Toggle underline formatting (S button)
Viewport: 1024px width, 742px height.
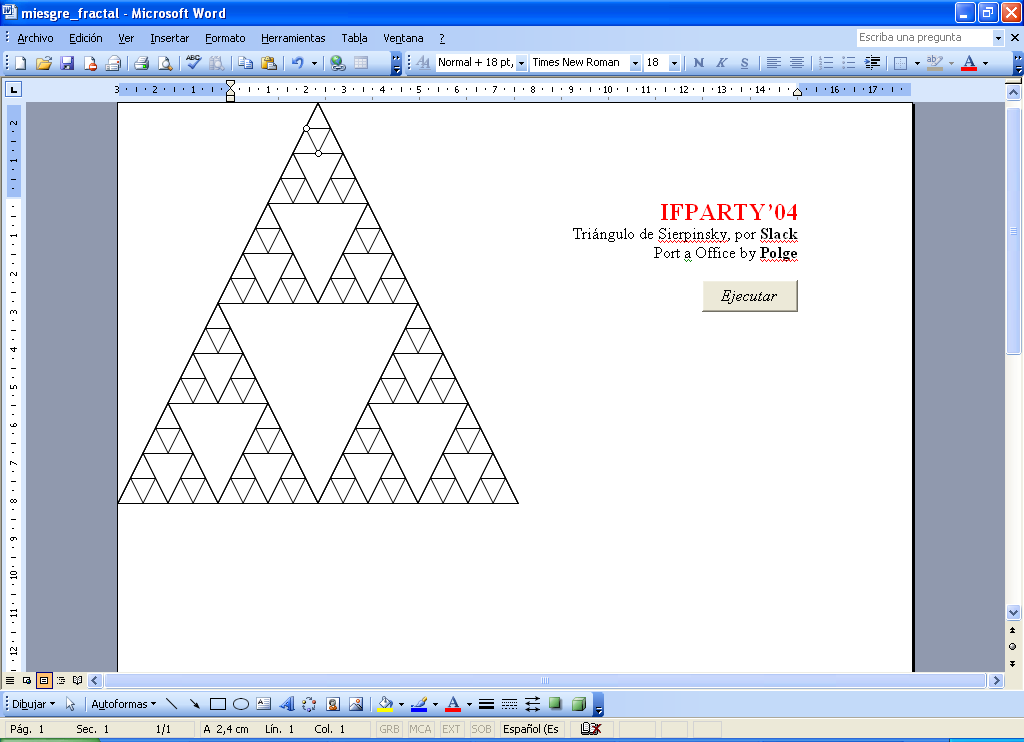744,63
